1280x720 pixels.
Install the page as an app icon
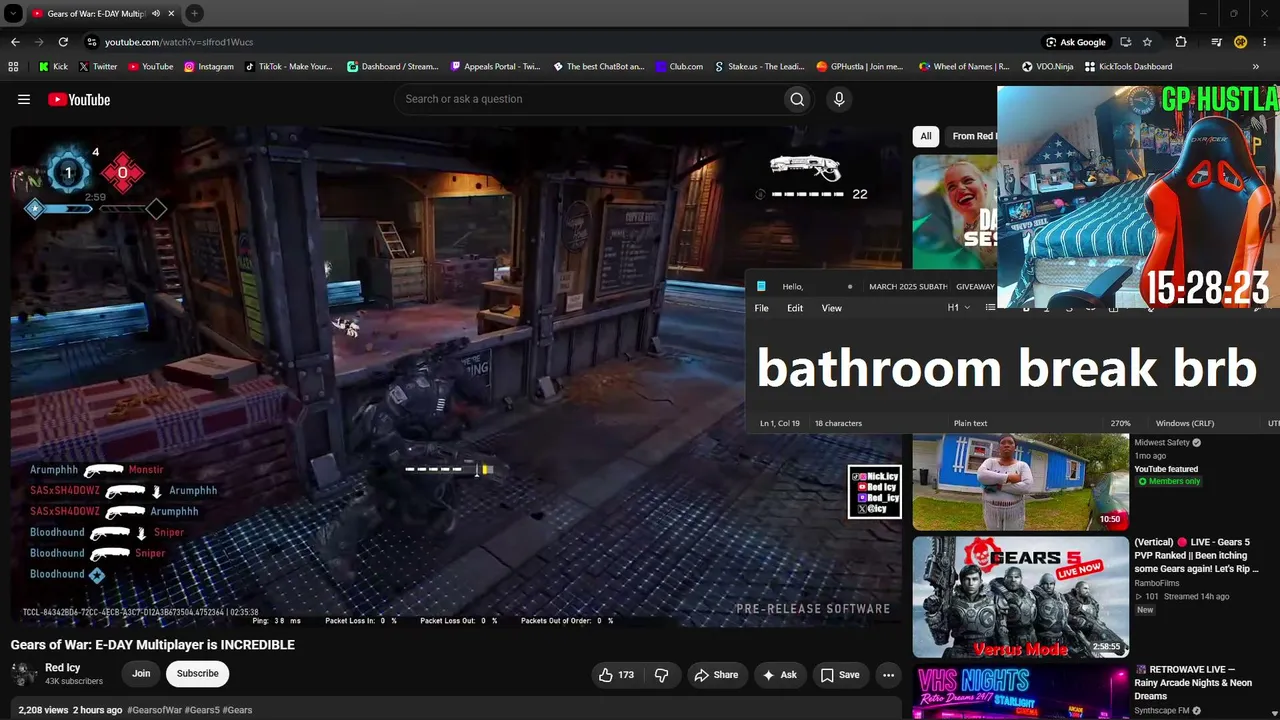click(1126, 42)
